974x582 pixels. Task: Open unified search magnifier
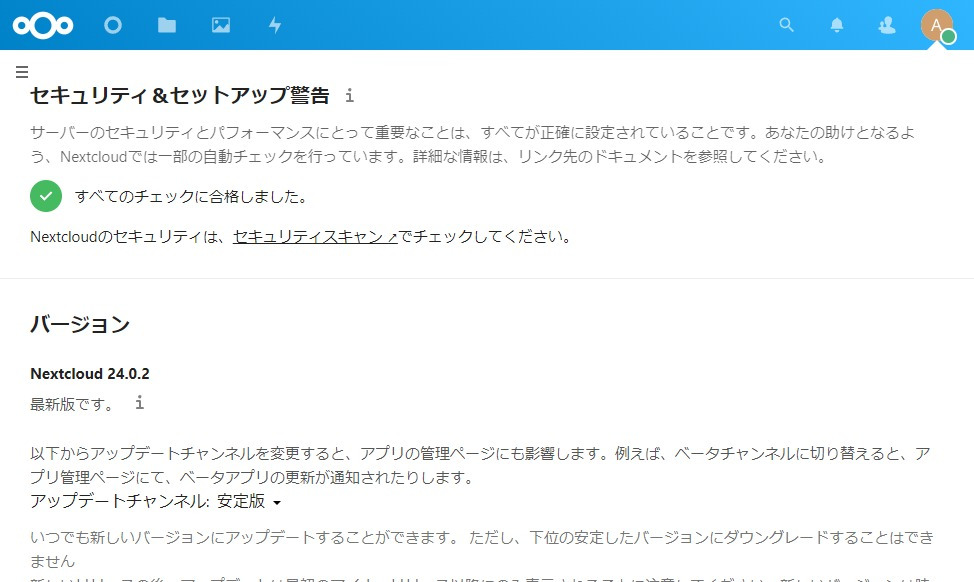point(786,25)
